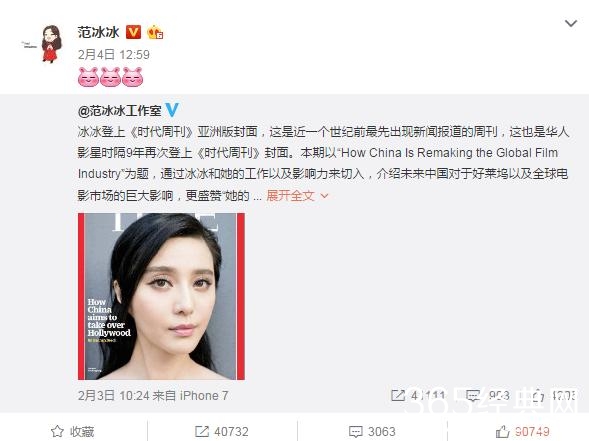Toggle 收藏 favorite star
Viewport: 589px width, 441px height.
click(x=72, y=432)
